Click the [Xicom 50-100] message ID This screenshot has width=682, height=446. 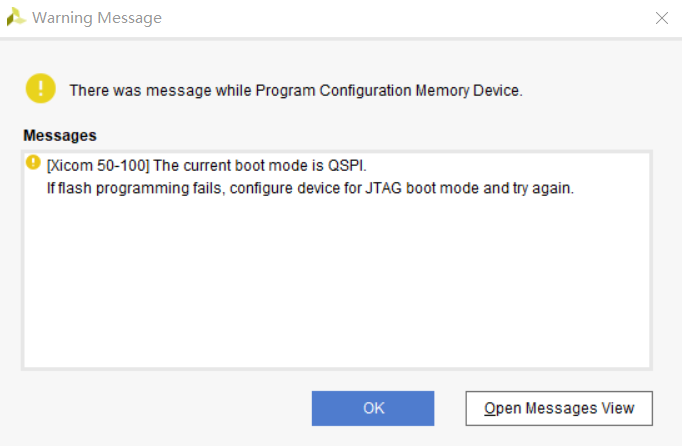point(98,166)
